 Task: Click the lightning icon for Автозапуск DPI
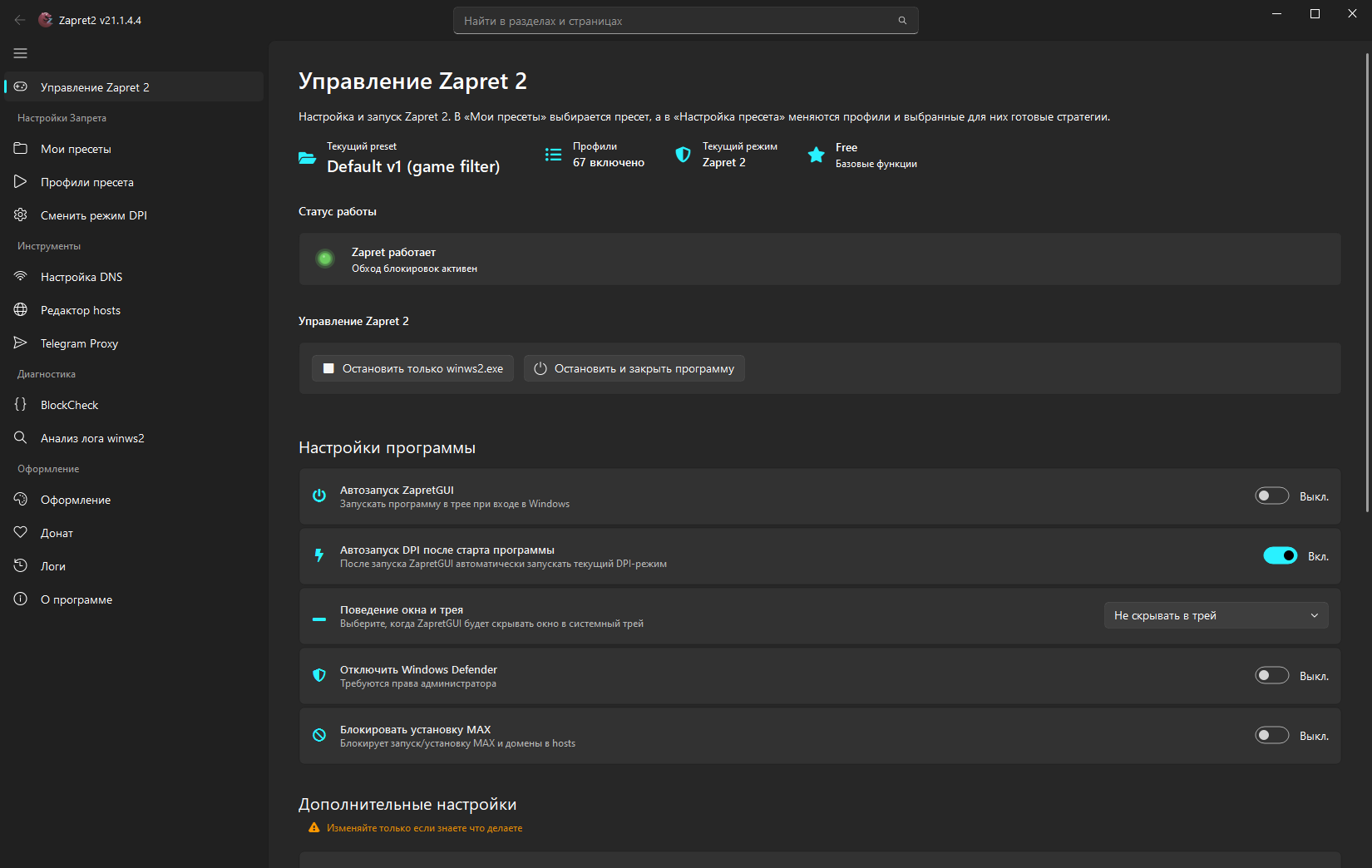(x=319, y=555)
